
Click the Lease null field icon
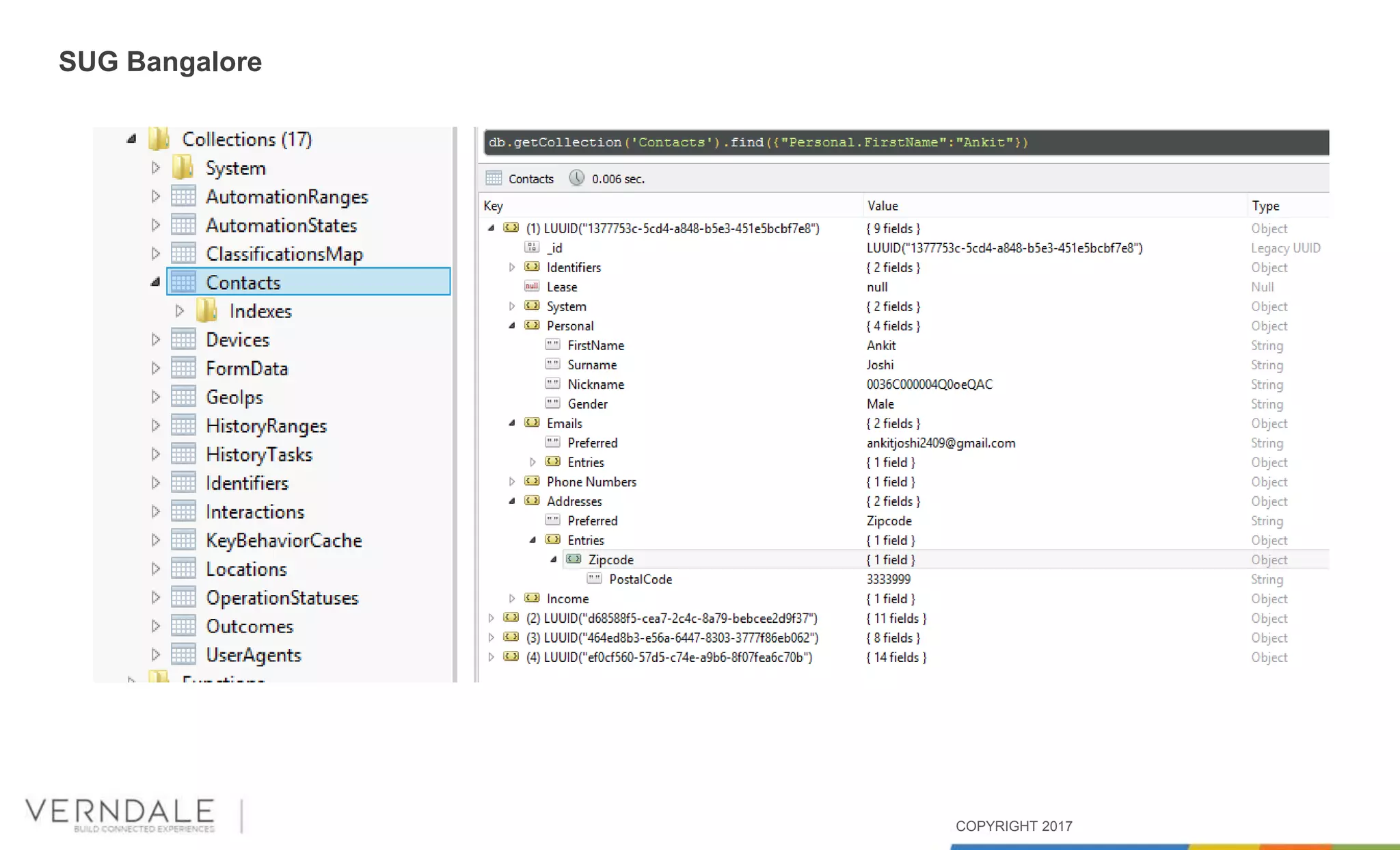click(532, 287)
